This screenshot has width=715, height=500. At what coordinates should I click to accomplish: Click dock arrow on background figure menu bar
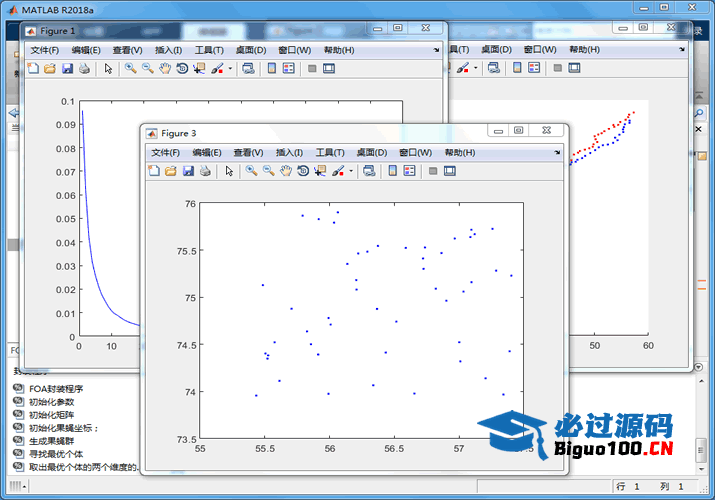coord(682,49)
